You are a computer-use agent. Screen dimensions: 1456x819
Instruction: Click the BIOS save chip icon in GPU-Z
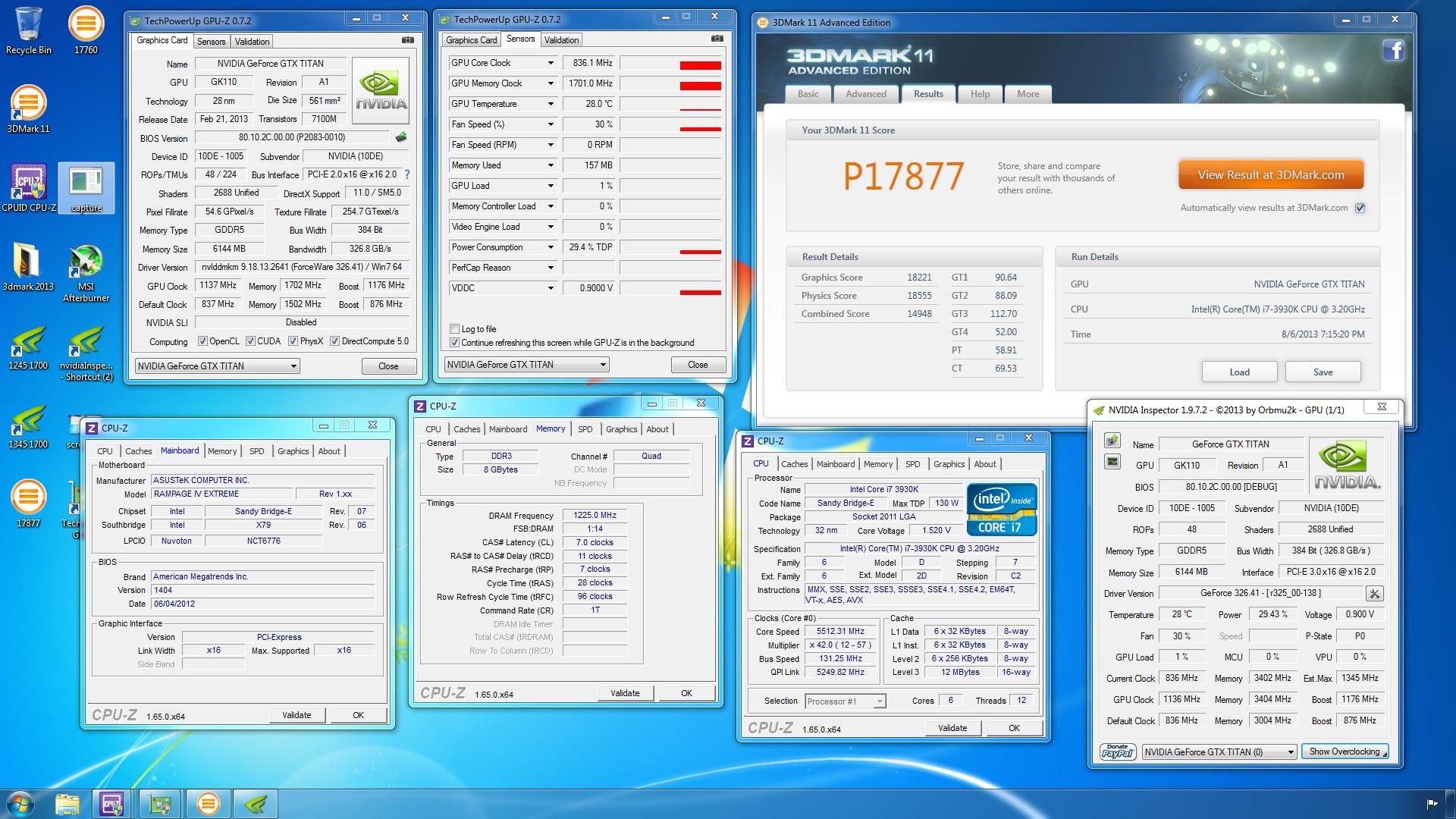click(401, 137)
